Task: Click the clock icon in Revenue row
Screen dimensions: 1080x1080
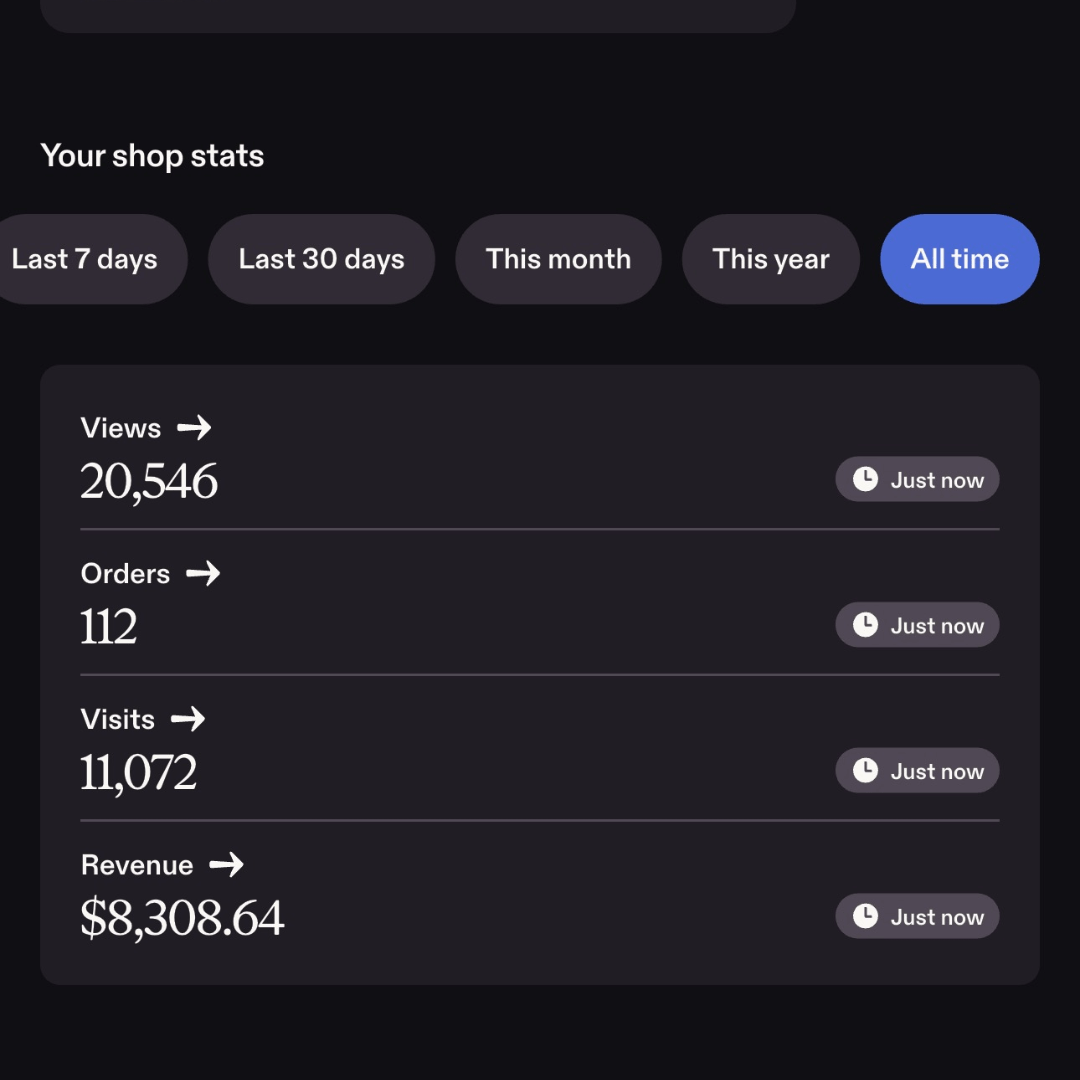Action: (865, 916)
